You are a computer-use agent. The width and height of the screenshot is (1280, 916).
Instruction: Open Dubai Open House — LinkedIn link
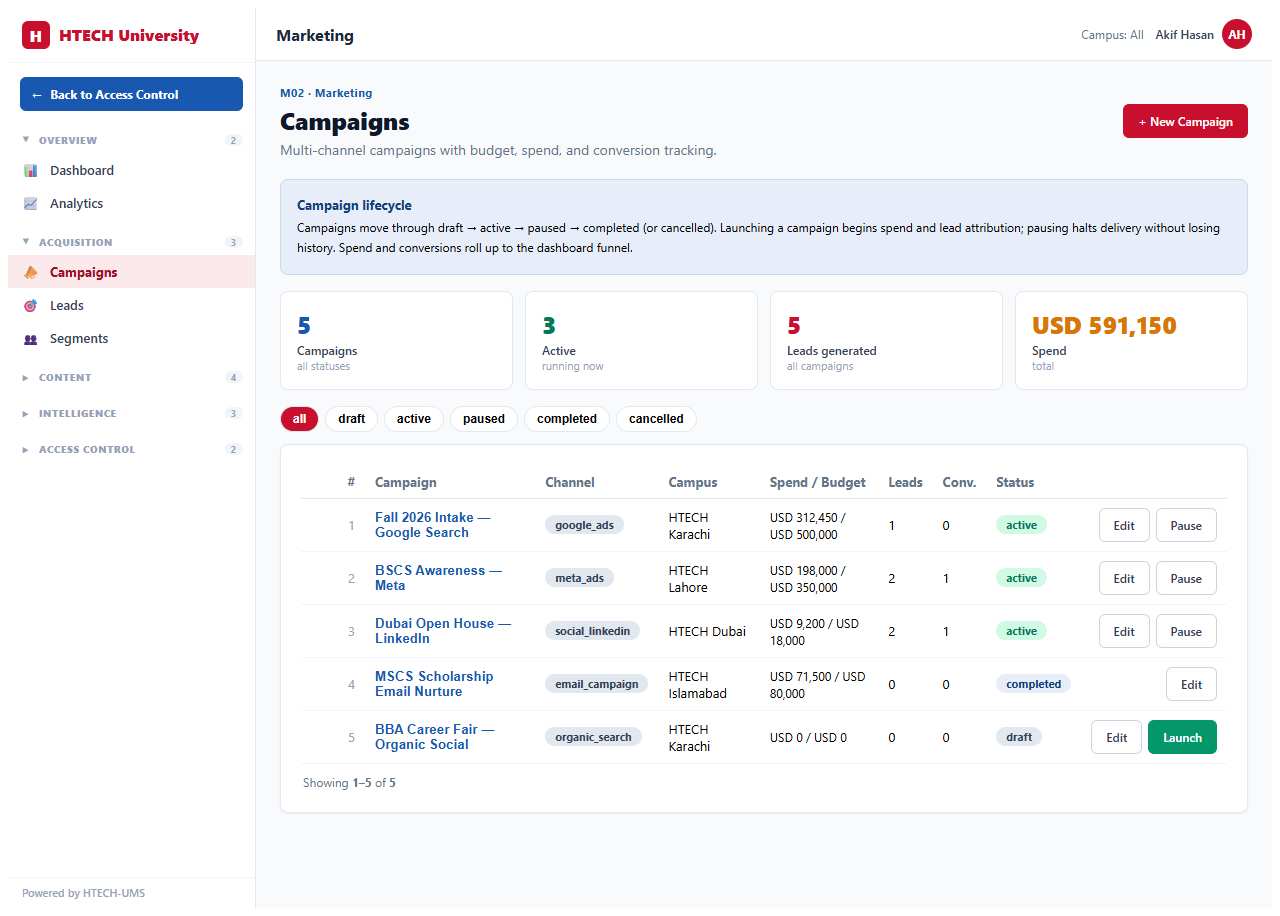coord(443,631)
